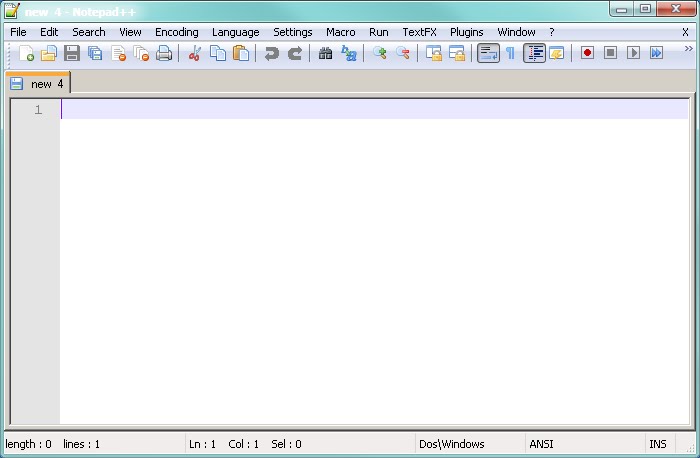Click 'ANSI' encoding in status bar

click(x=542, y=444)
